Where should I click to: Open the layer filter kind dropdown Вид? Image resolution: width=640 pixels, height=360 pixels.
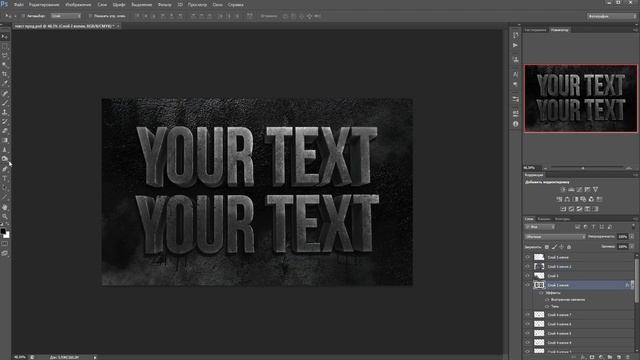[540, 227]
